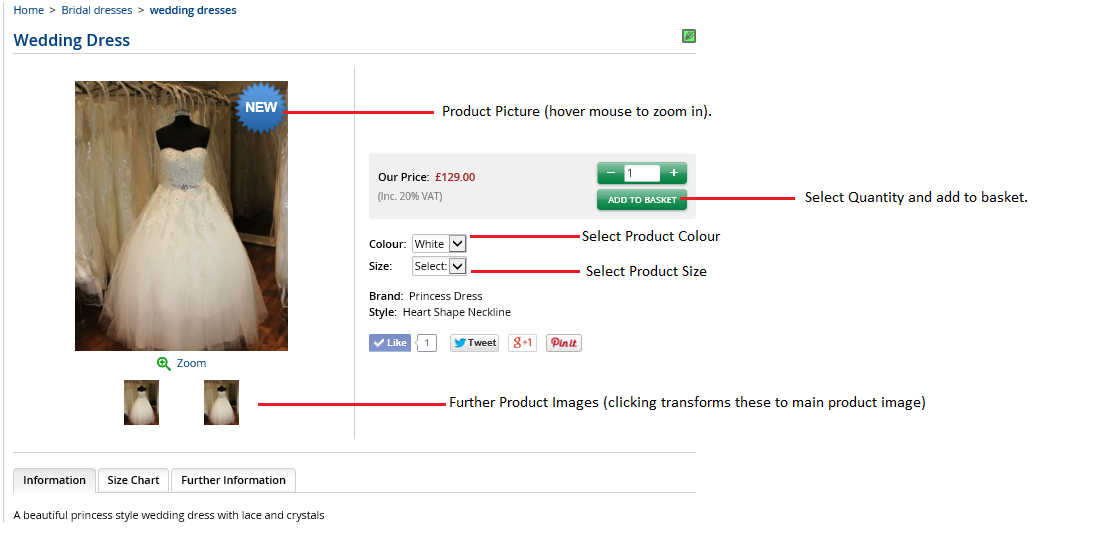Image resolution: width=1110 pixels, height=534 pixels.
Task: Open the Size dropdown
Action: coord(439,266)
